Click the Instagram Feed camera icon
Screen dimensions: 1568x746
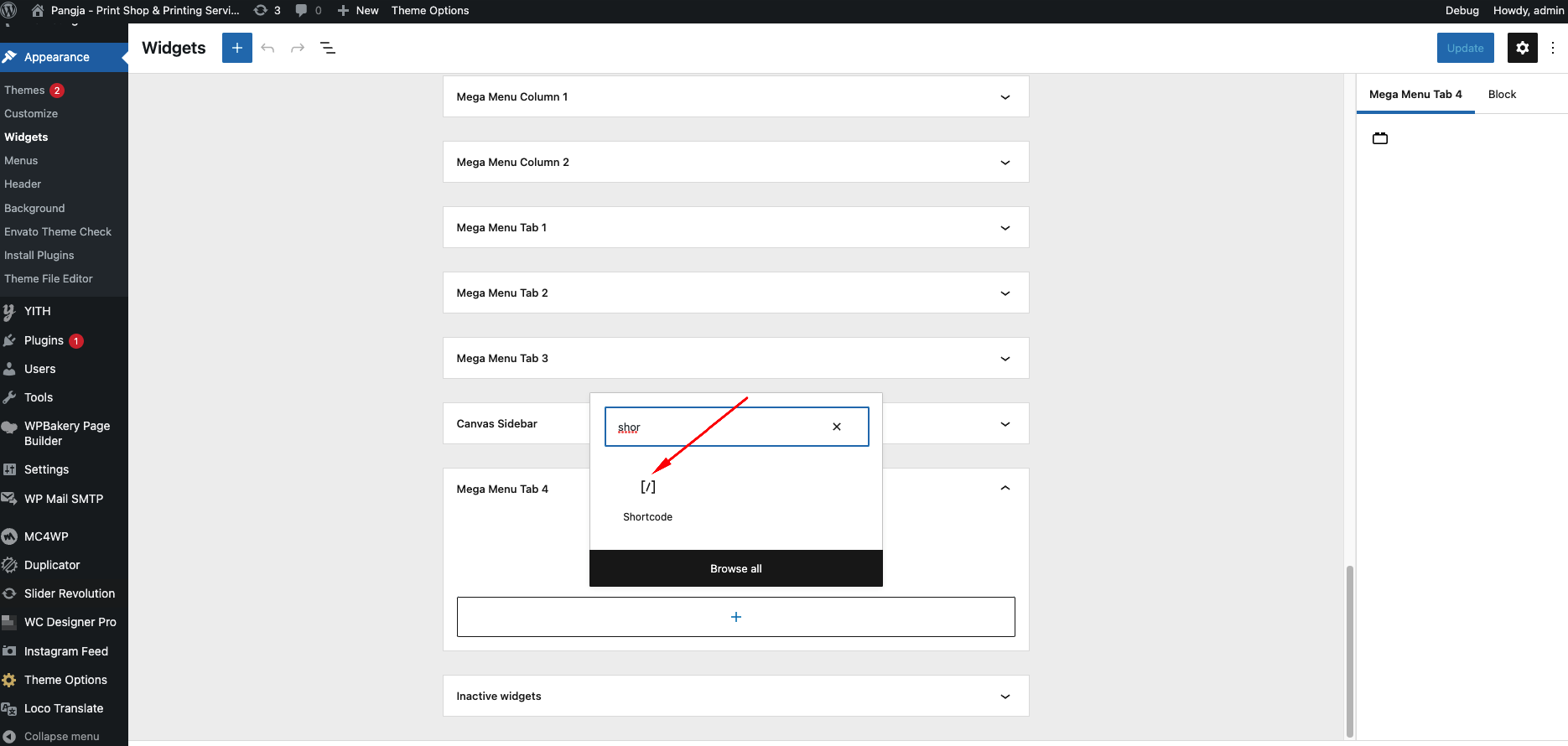(9, 651)
